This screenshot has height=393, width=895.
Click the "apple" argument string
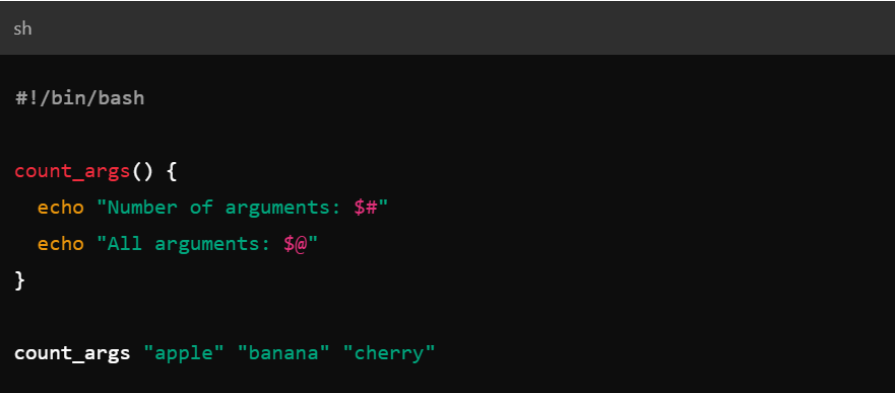(x=183, y=354)
